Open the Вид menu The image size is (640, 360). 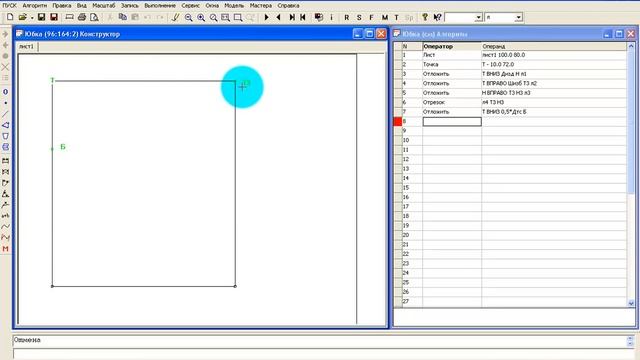point(82,5)
